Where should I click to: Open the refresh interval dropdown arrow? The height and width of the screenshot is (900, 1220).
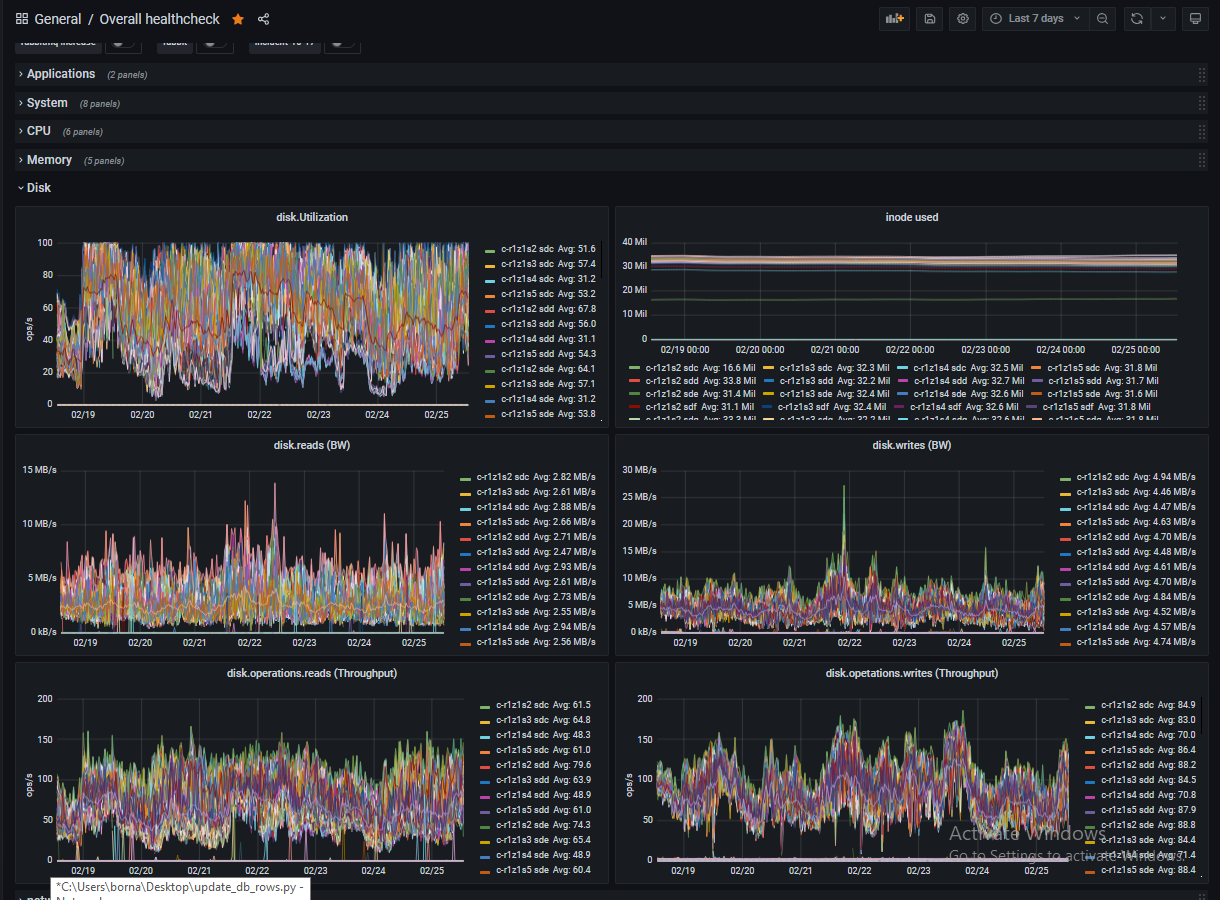click(x=1163, y=19)
